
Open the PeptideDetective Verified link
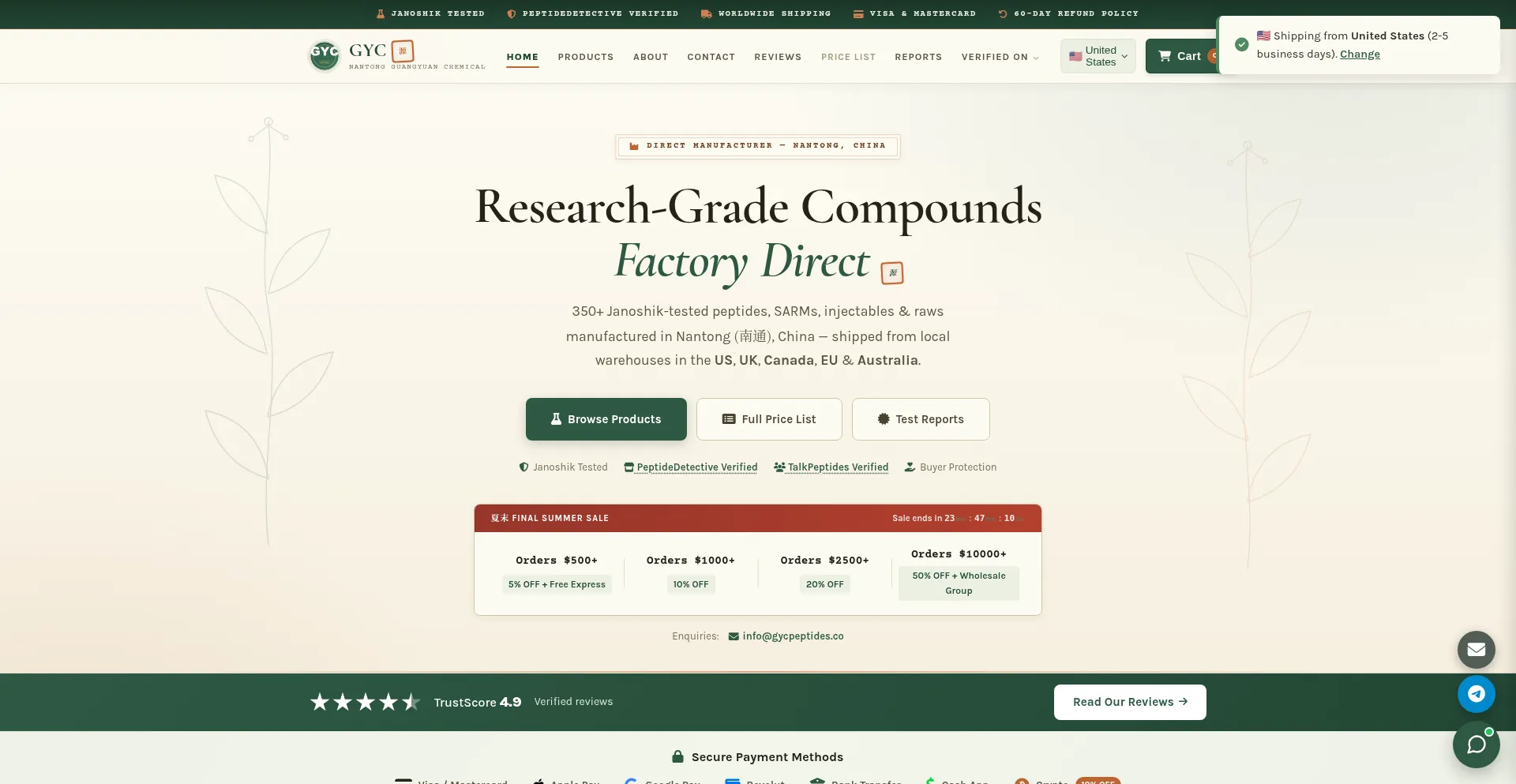(697, 467)
